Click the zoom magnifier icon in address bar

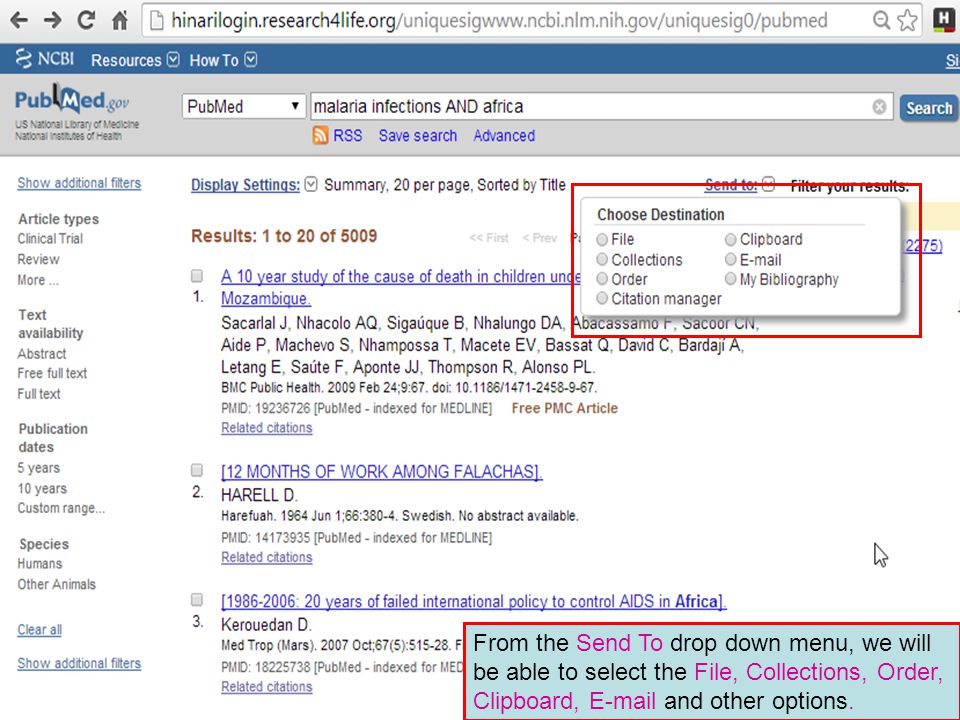(881, 20)
